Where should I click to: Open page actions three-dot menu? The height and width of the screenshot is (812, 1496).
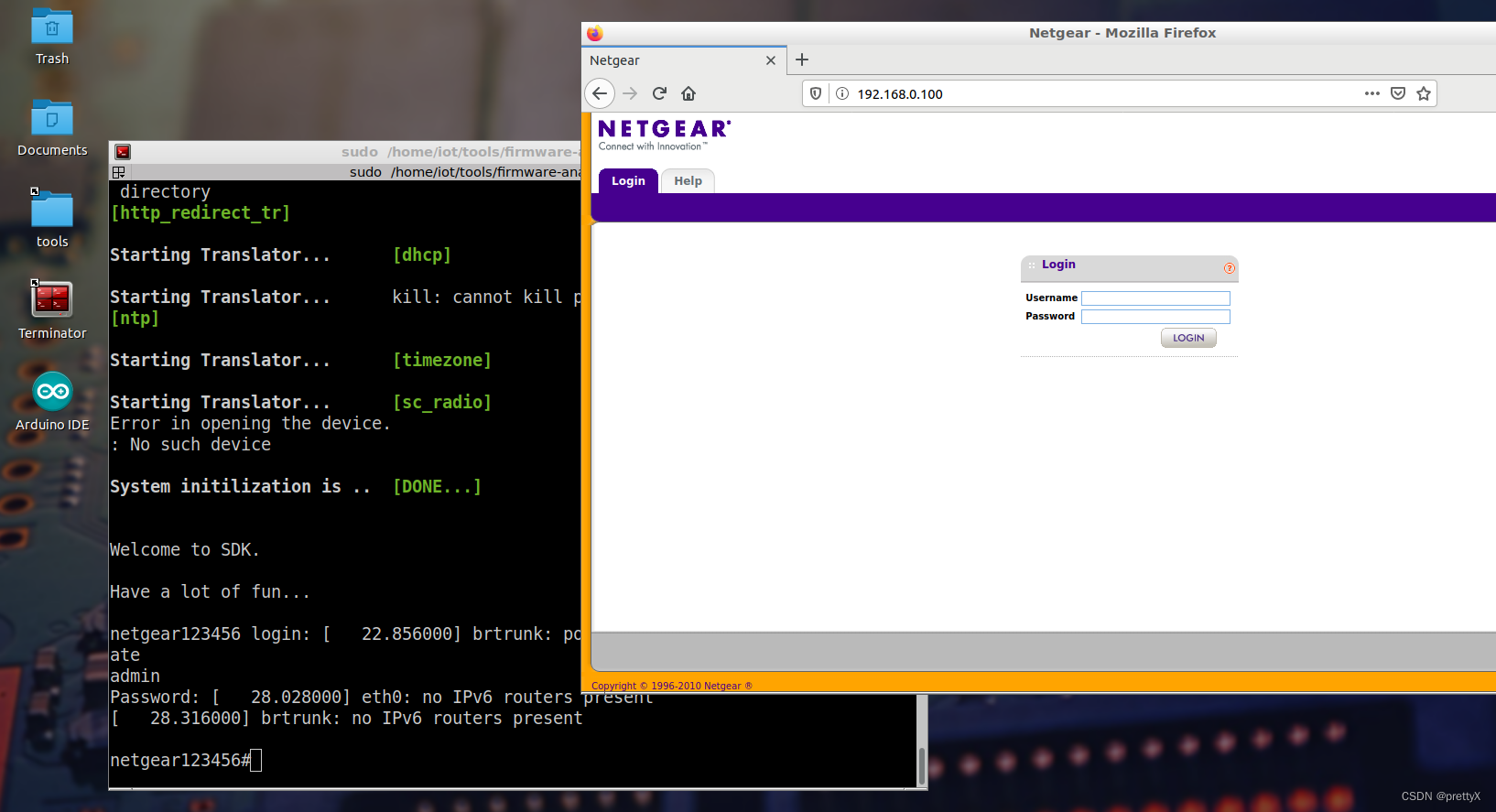tap(1371, 93)
